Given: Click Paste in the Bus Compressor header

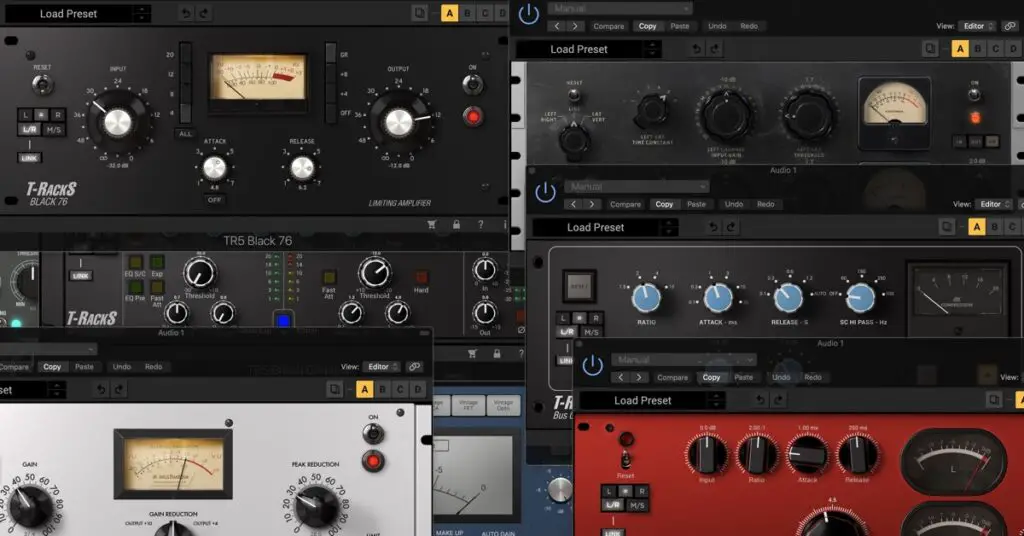Looking at the screenshot, I should coord(696,204).
